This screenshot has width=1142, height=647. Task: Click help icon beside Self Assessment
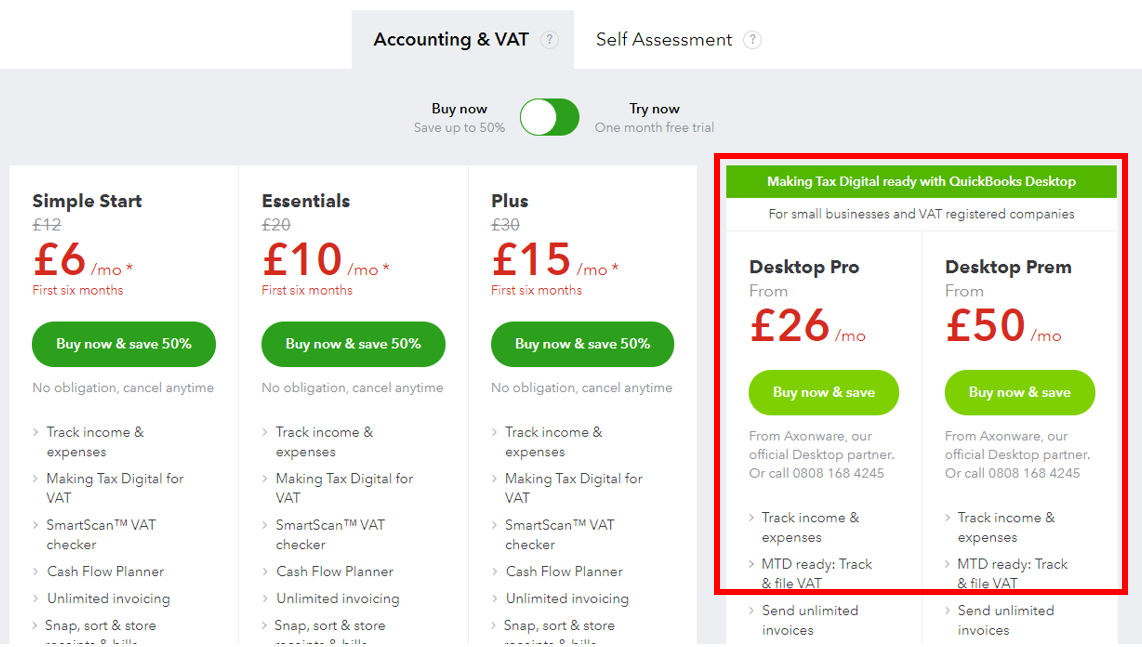(x=752, y=40)
